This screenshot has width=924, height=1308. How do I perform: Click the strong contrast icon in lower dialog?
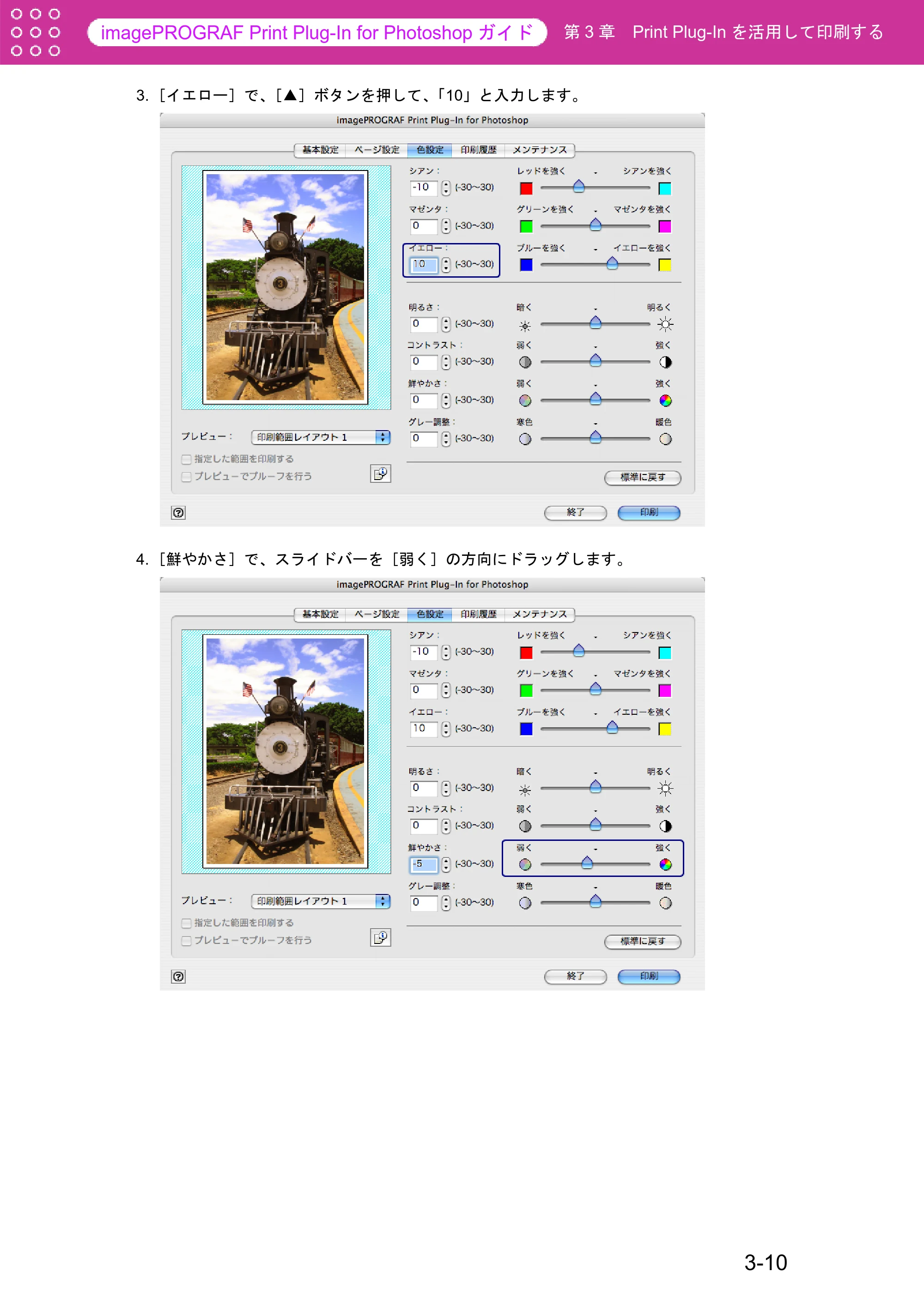pyautogui.click(x=665, y=826)
